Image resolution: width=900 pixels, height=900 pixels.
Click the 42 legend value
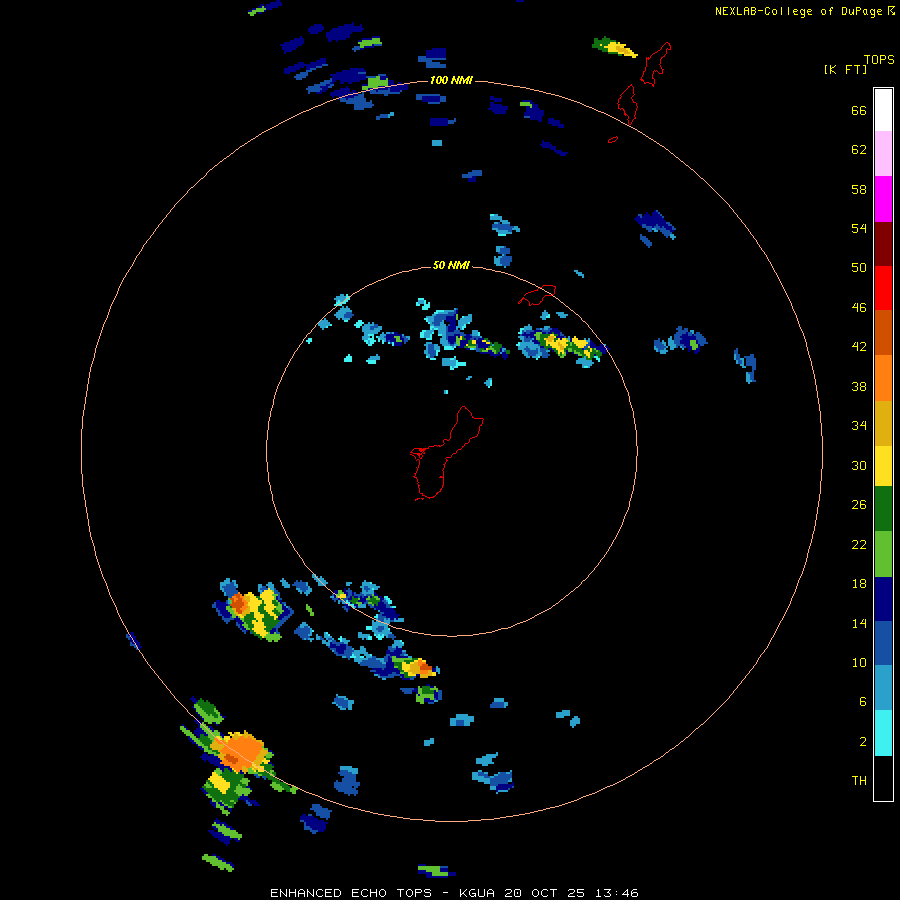859,347
